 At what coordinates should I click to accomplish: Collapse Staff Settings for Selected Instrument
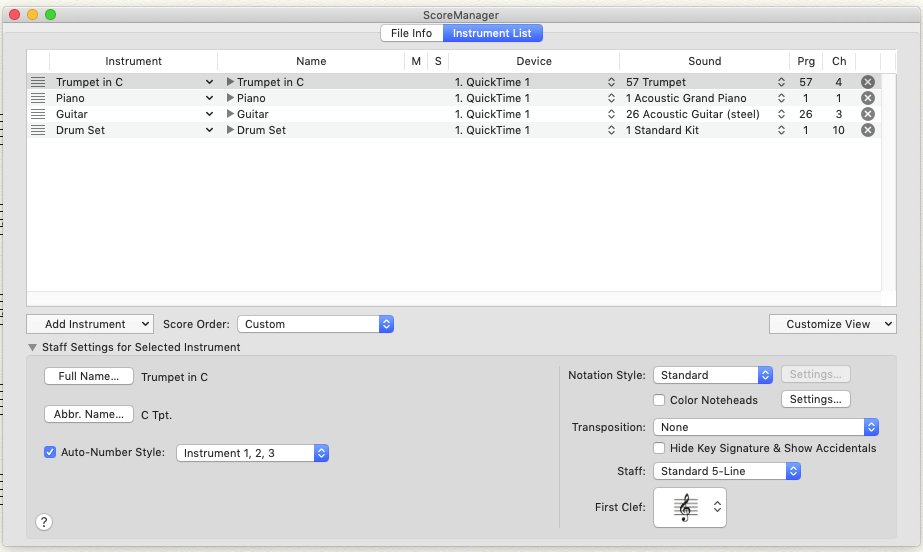point(32,347)
